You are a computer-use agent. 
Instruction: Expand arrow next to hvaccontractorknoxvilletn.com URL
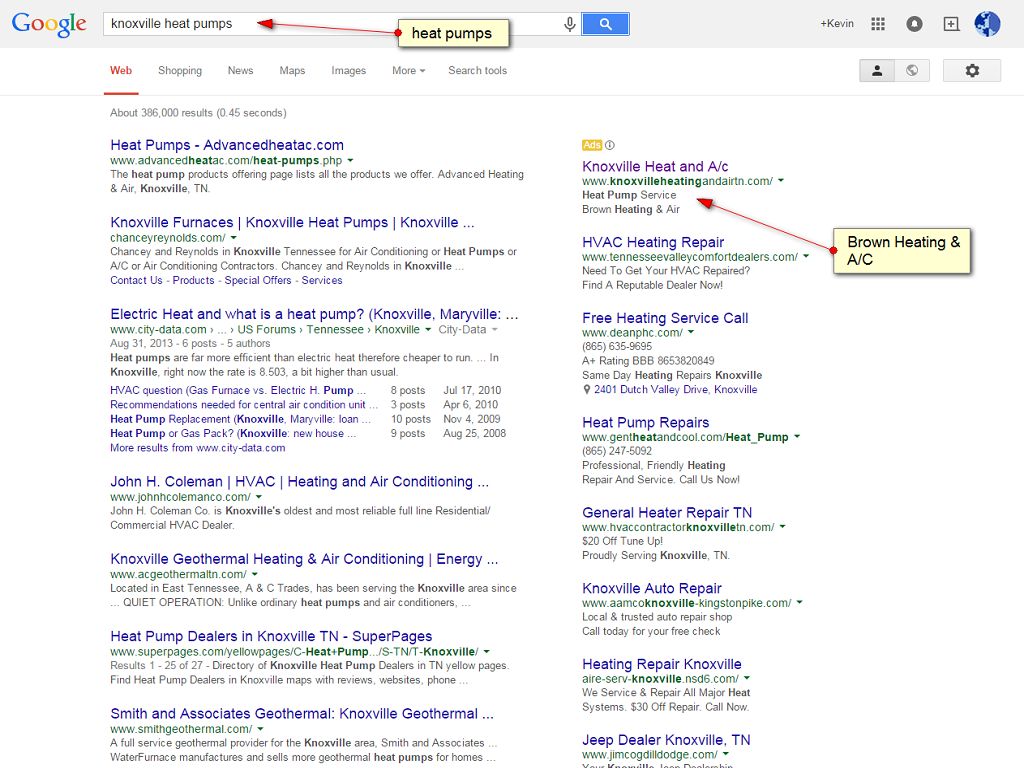[782, 527]
